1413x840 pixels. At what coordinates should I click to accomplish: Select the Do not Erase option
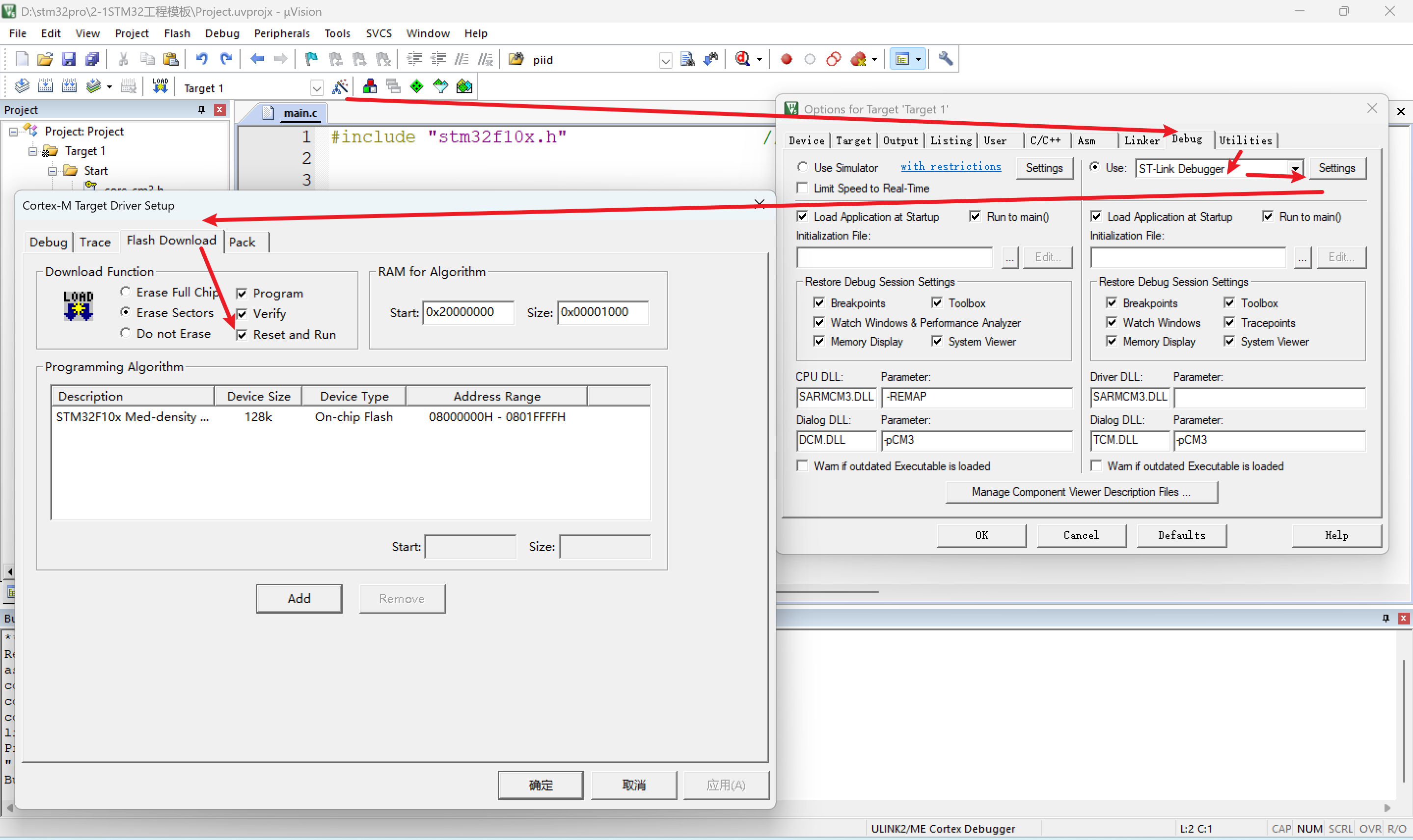(125, 333)
